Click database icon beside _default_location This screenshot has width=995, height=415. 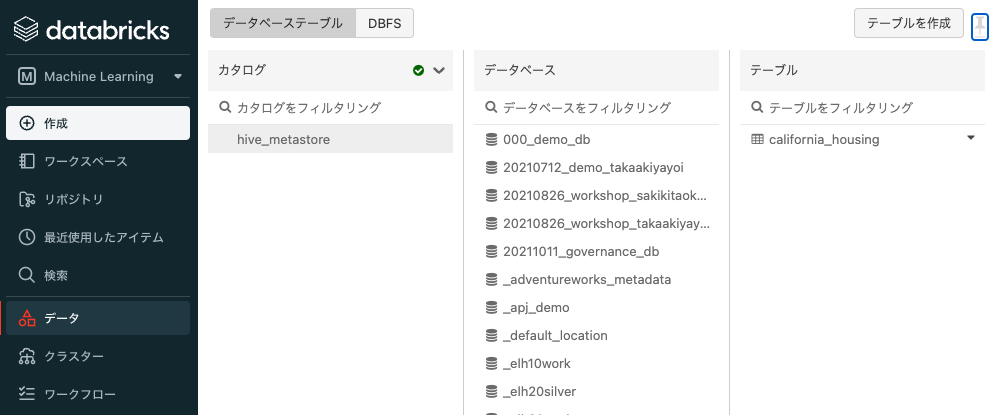pos(491,335)
